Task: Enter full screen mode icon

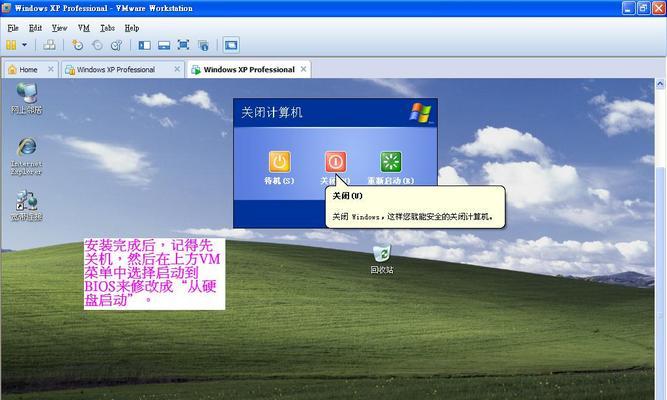Action: coord(183,45)
